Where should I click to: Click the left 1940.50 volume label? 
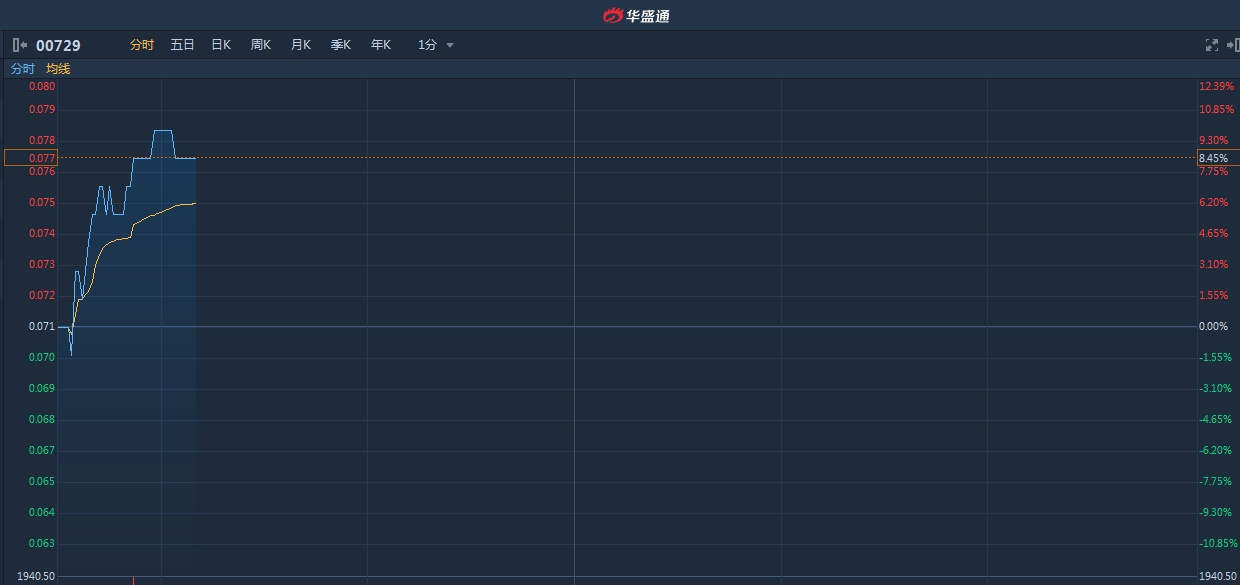click(x=36, y=576)
